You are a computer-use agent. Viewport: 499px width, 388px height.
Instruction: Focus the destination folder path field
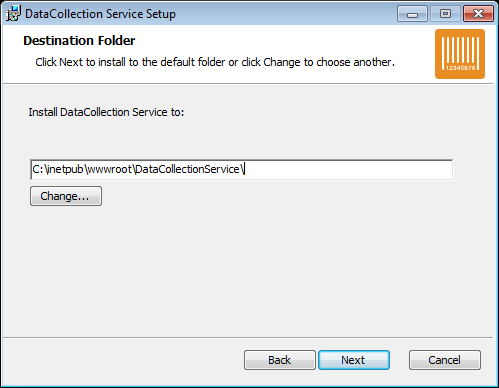(x=242, y=170)
